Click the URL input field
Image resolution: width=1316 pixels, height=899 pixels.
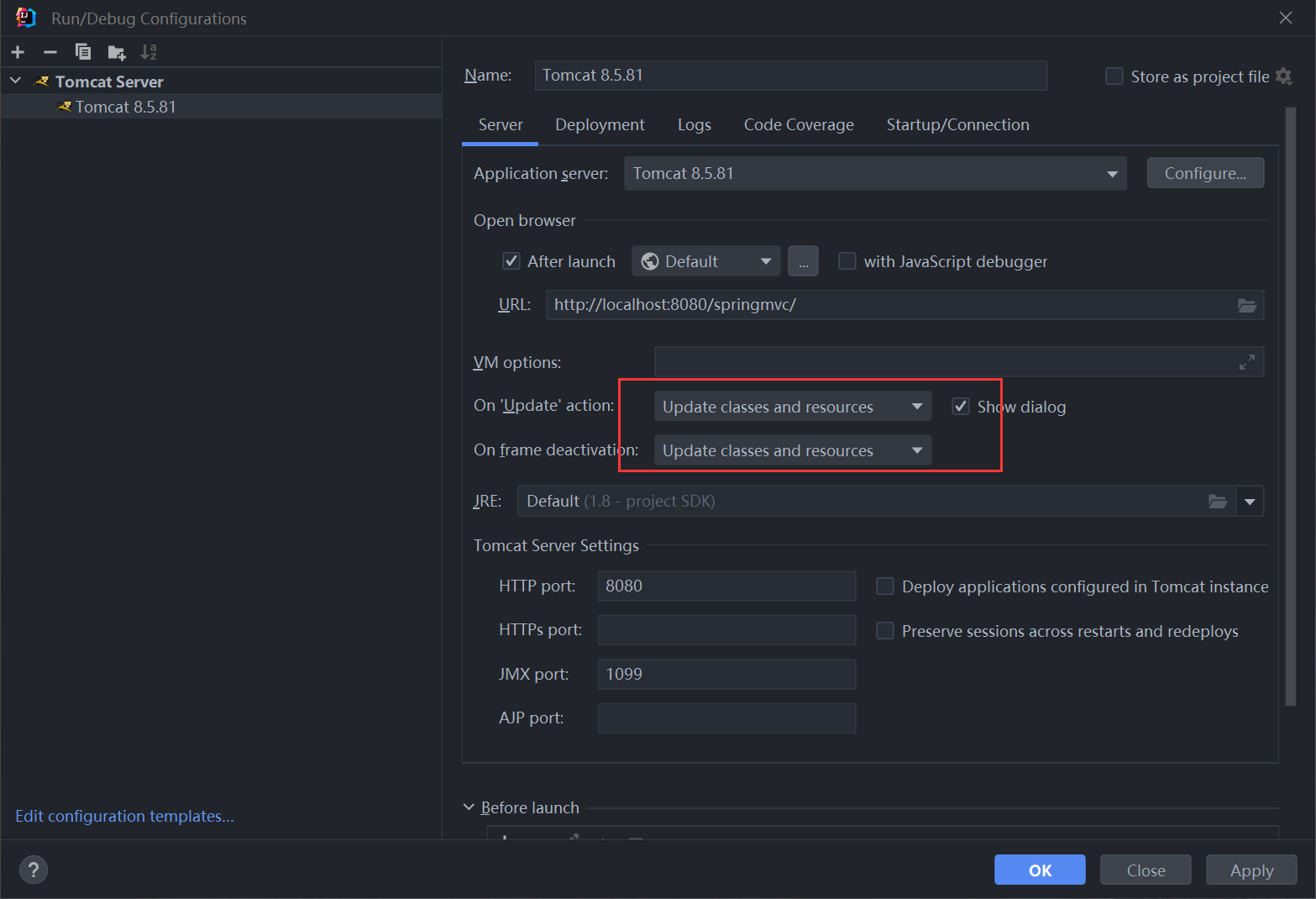(904, 305)
